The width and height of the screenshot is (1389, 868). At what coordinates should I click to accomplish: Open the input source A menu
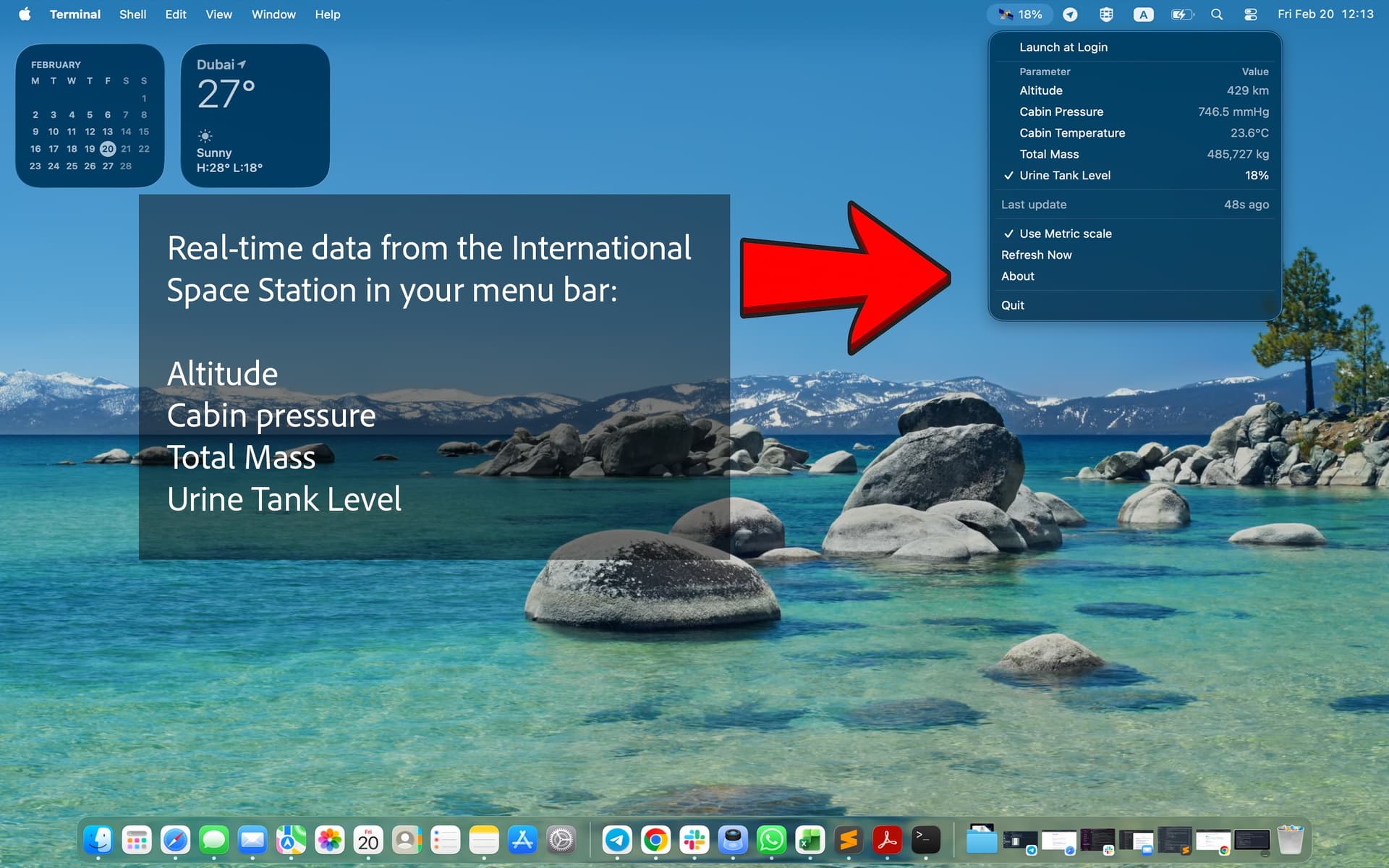coord(1143,14)
